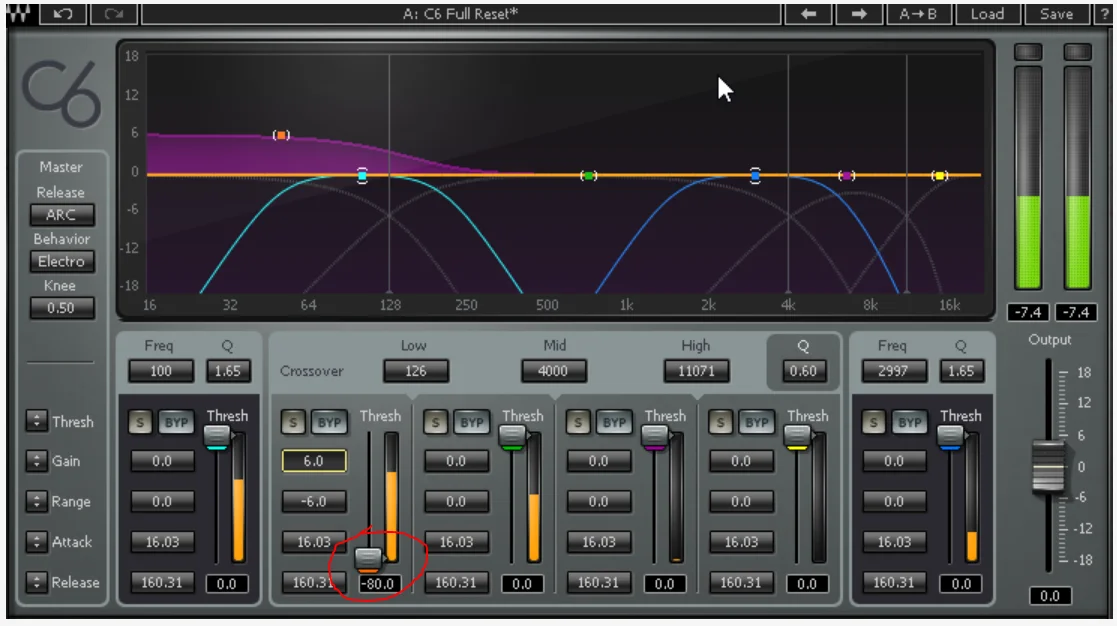The image size is (1117, 626).
Task: Click the Knee value 0.50 field
Action: 61,308
